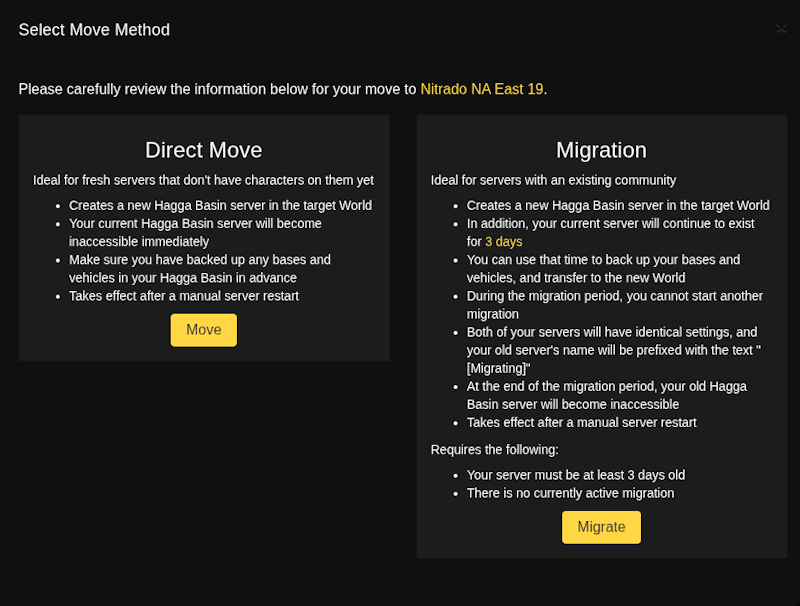Click Migration's "Takes effect after a manual server restart"
Viewport: 800px width, 606px height.
pyautogui.click(x=581, y=422)
